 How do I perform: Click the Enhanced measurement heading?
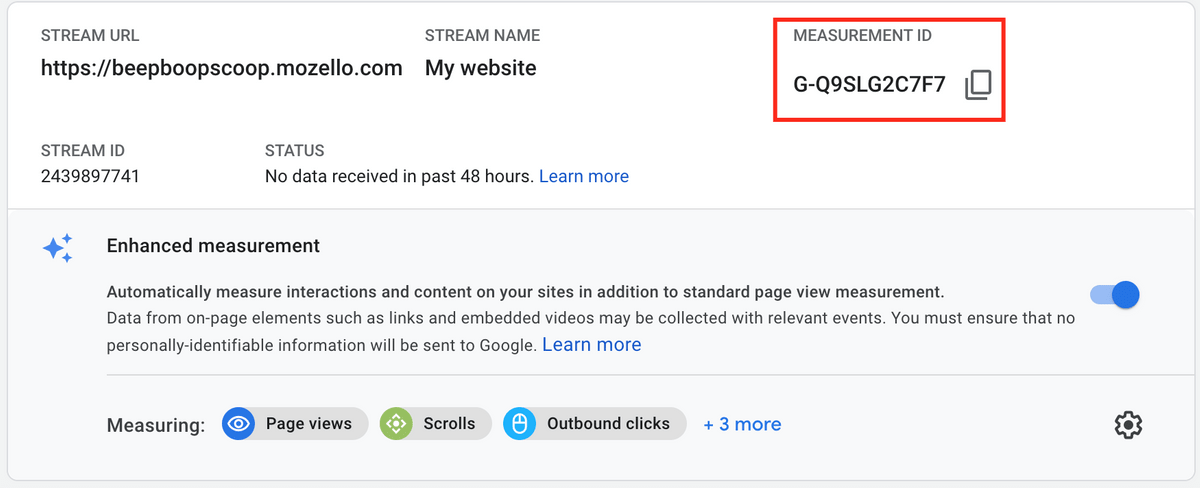click(213, 245)
